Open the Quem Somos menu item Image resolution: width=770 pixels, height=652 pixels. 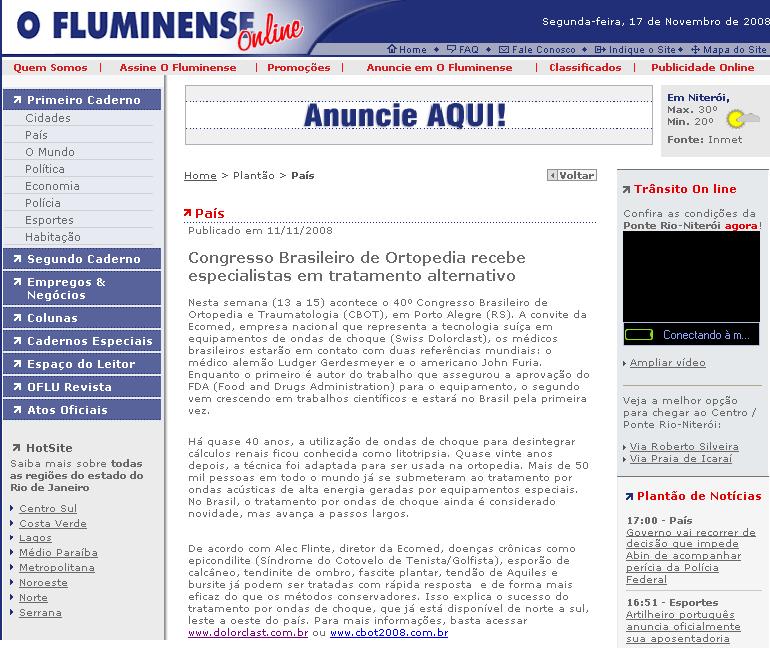pyautogui.click(x=50, y=68)
